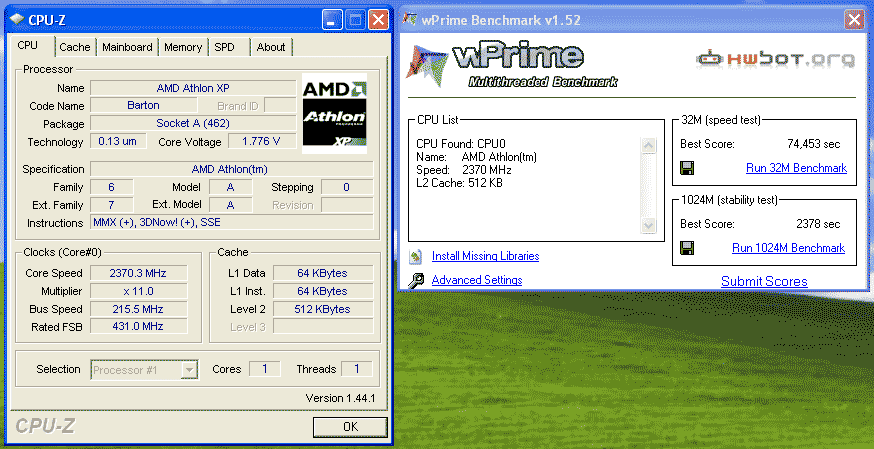Click the AMD Athlon XP logo image

click(334, 114)
